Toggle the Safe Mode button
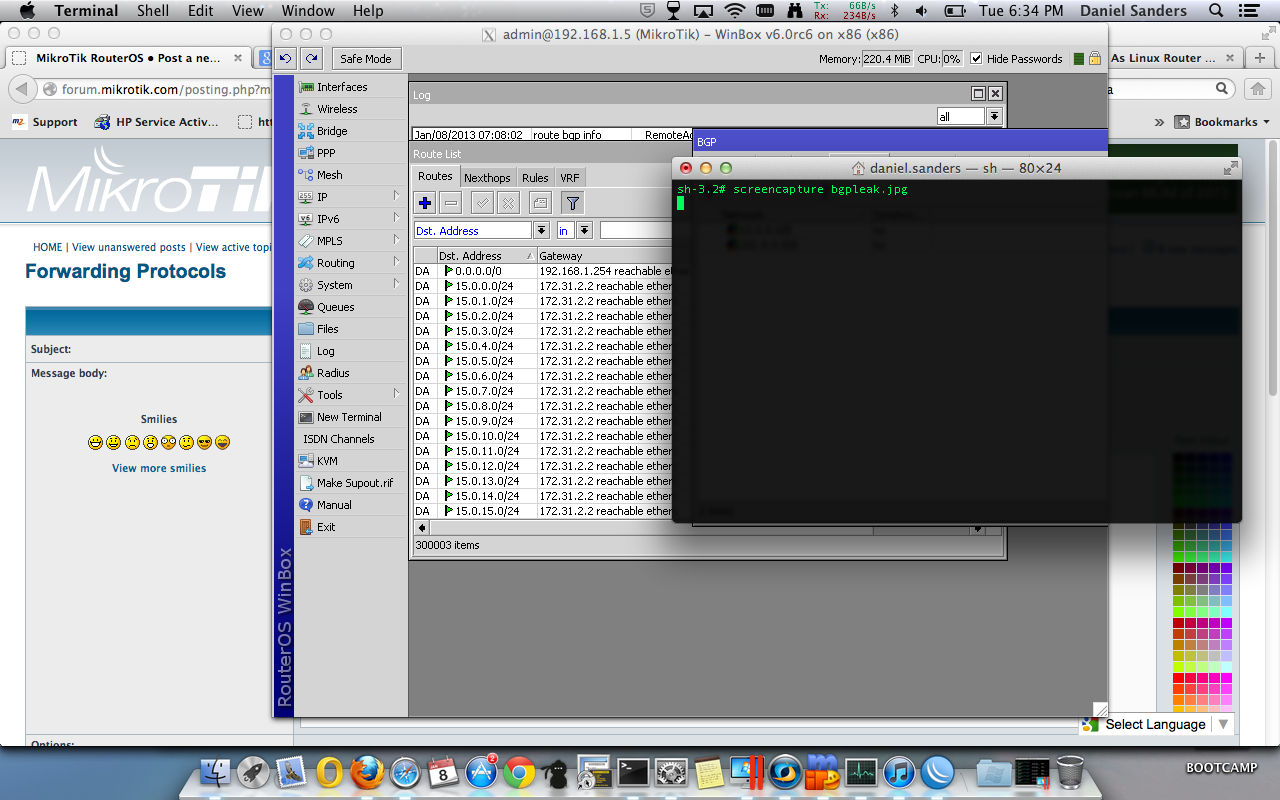The image size is (1280, 800). [x=365, y=59]
